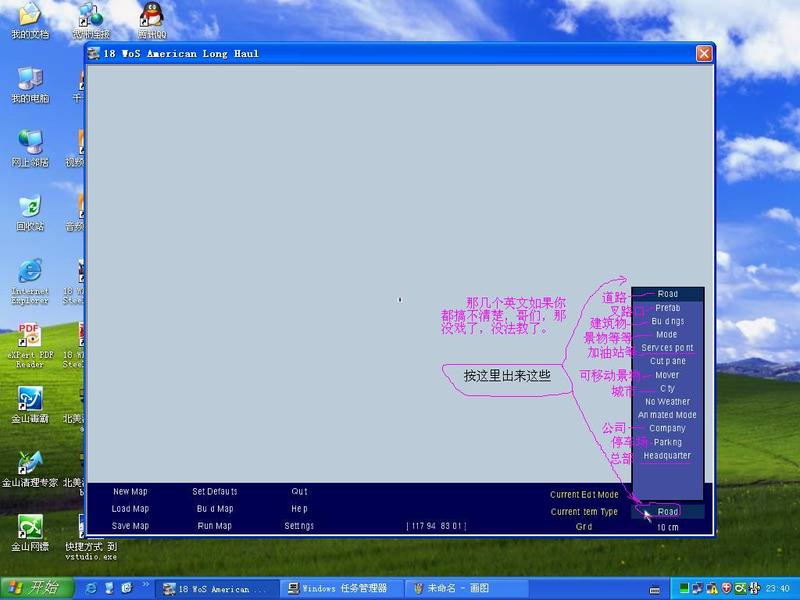The height and width of the screenshot is (600, 800).
Task: Click New Map in the editor
Action: point(130,491)
